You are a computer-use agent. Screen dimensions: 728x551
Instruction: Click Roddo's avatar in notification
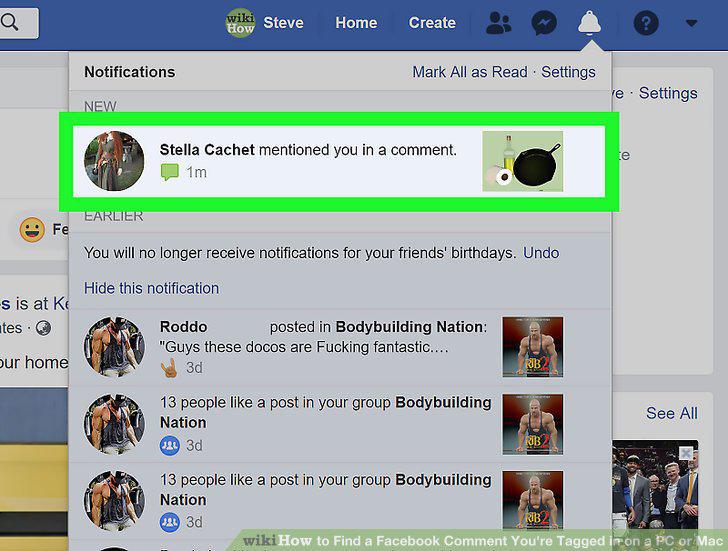[114, 347]
